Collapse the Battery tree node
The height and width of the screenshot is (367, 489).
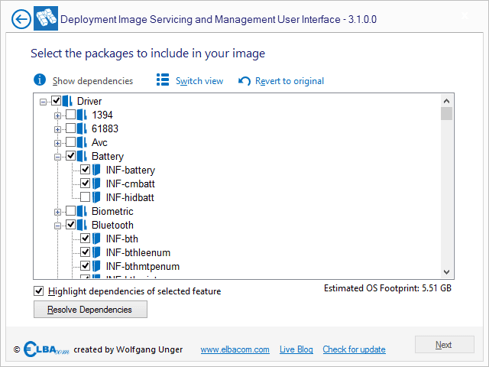[57, 157]
